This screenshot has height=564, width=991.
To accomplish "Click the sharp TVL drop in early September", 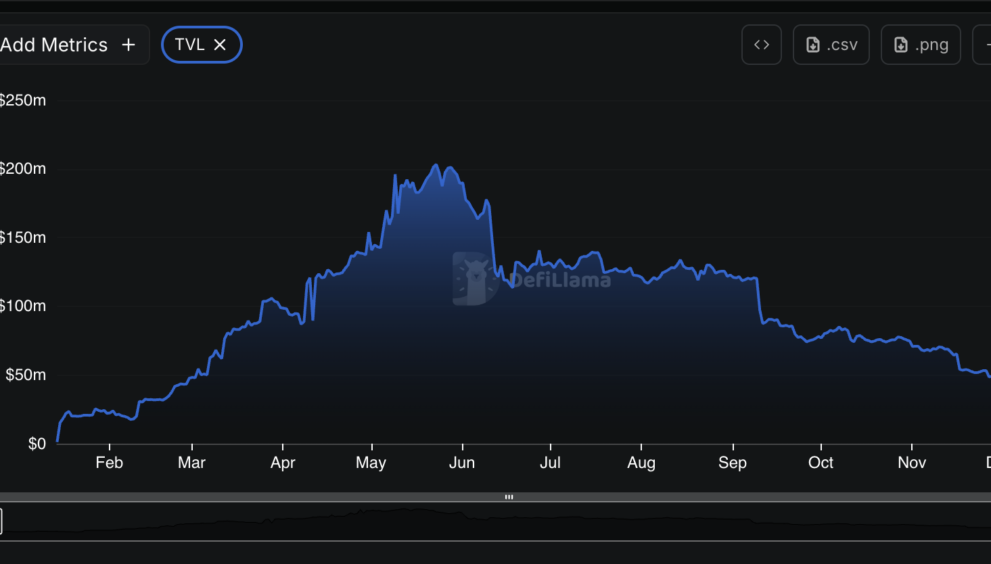I will (760, 300).
